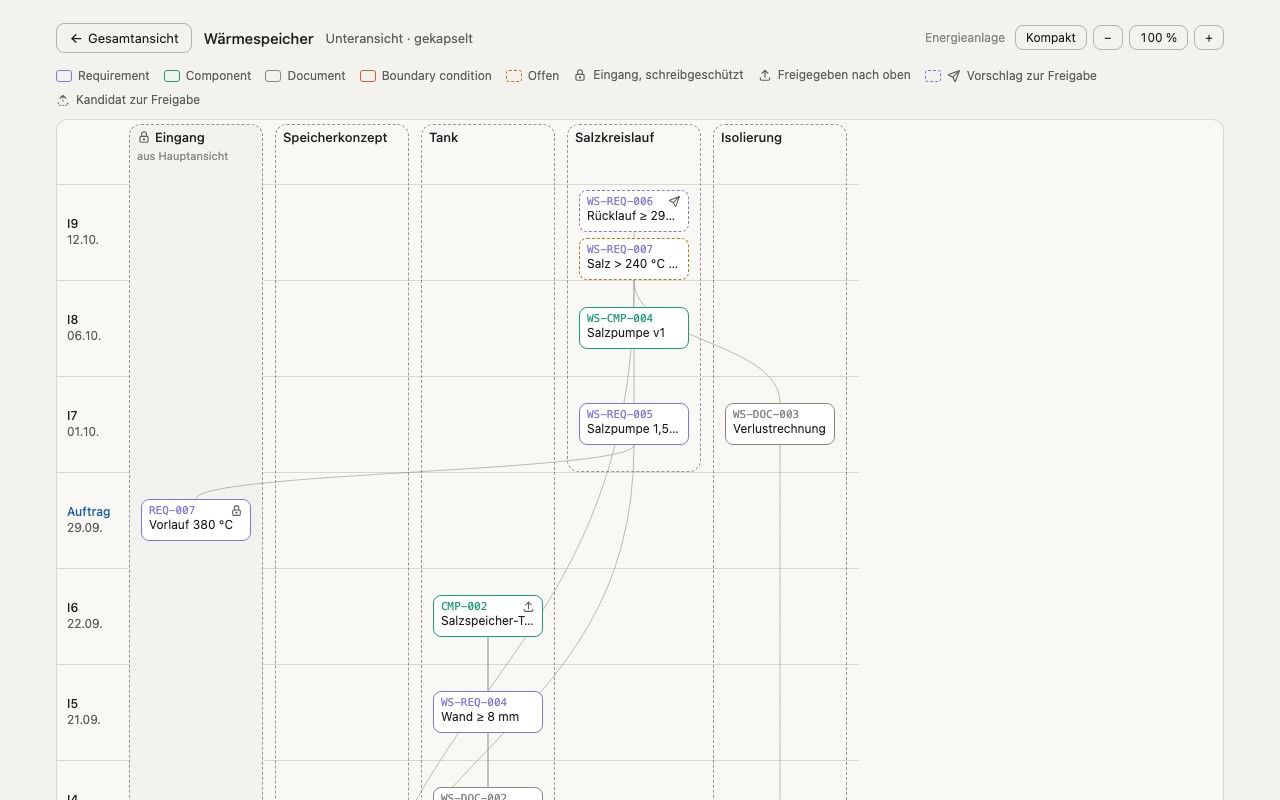Click the 100 % zoom level button

1158,38
